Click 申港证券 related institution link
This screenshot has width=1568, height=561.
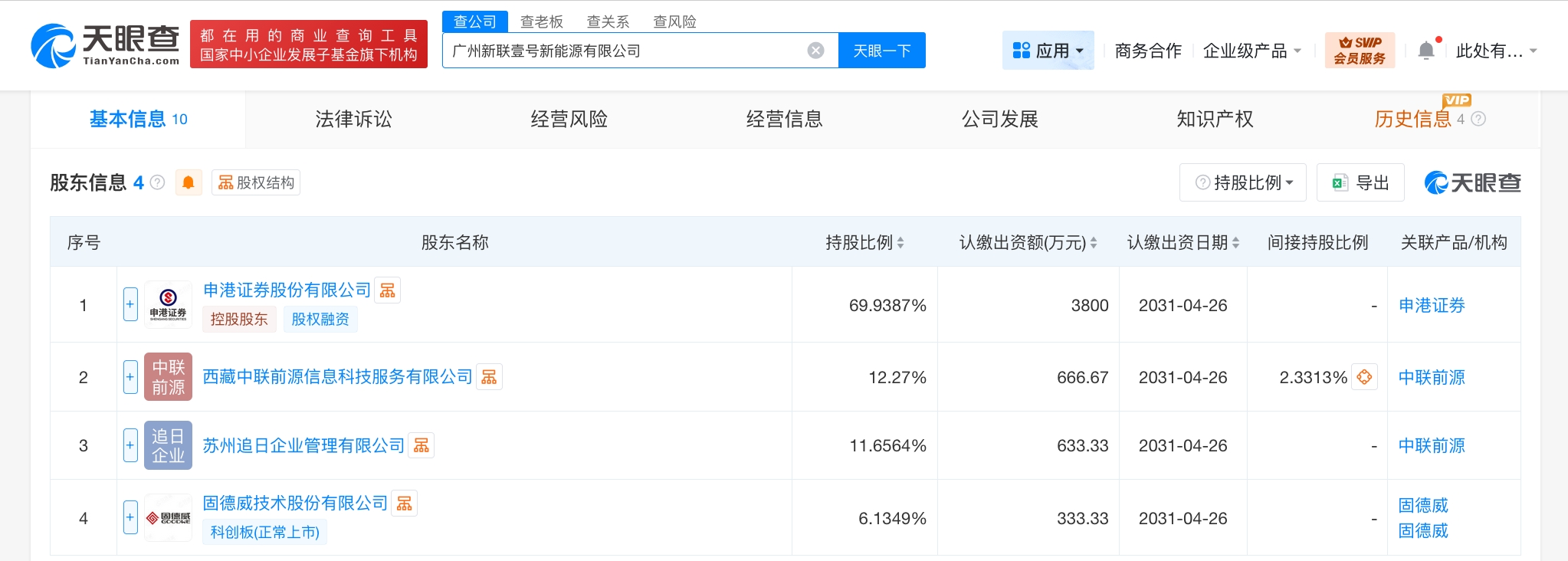1432,305
